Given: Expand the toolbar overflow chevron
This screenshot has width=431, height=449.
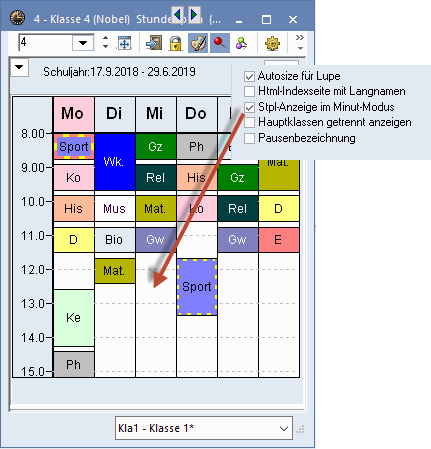Looking at the screenshot, I should click(x=300, y=42).
